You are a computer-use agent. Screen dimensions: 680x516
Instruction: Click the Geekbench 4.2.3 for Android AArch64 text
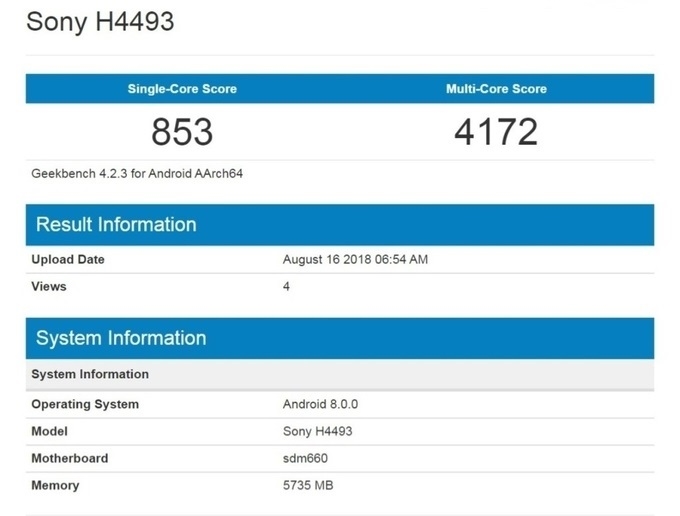[137, 173]
